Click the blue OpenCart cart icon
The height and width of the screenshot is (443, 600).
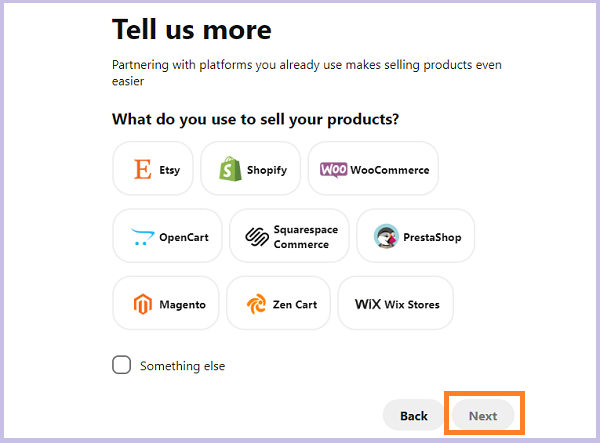(x=142, y=237)
